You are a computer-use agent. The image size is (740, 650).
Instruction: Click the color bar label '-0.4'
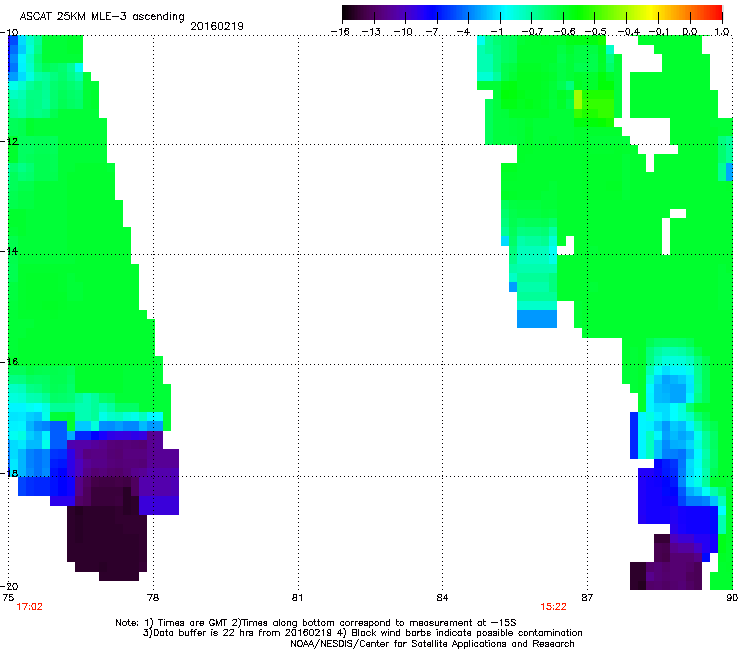coord(628,32)
